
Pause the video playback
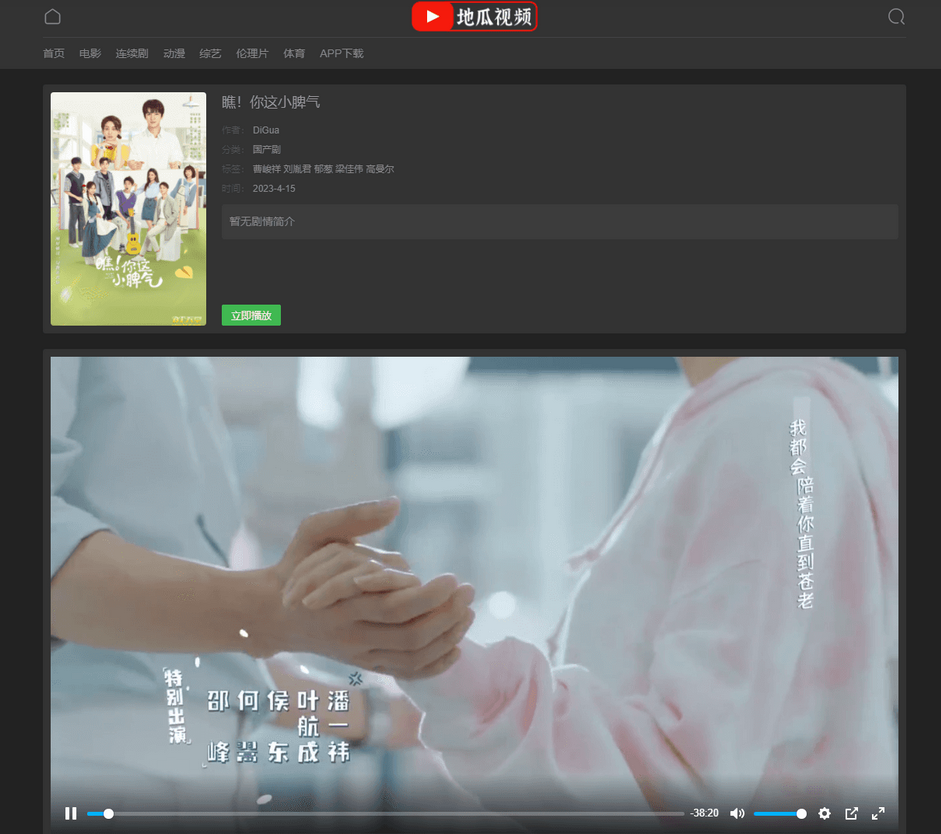pyautogui.click(x=71, y=813)
